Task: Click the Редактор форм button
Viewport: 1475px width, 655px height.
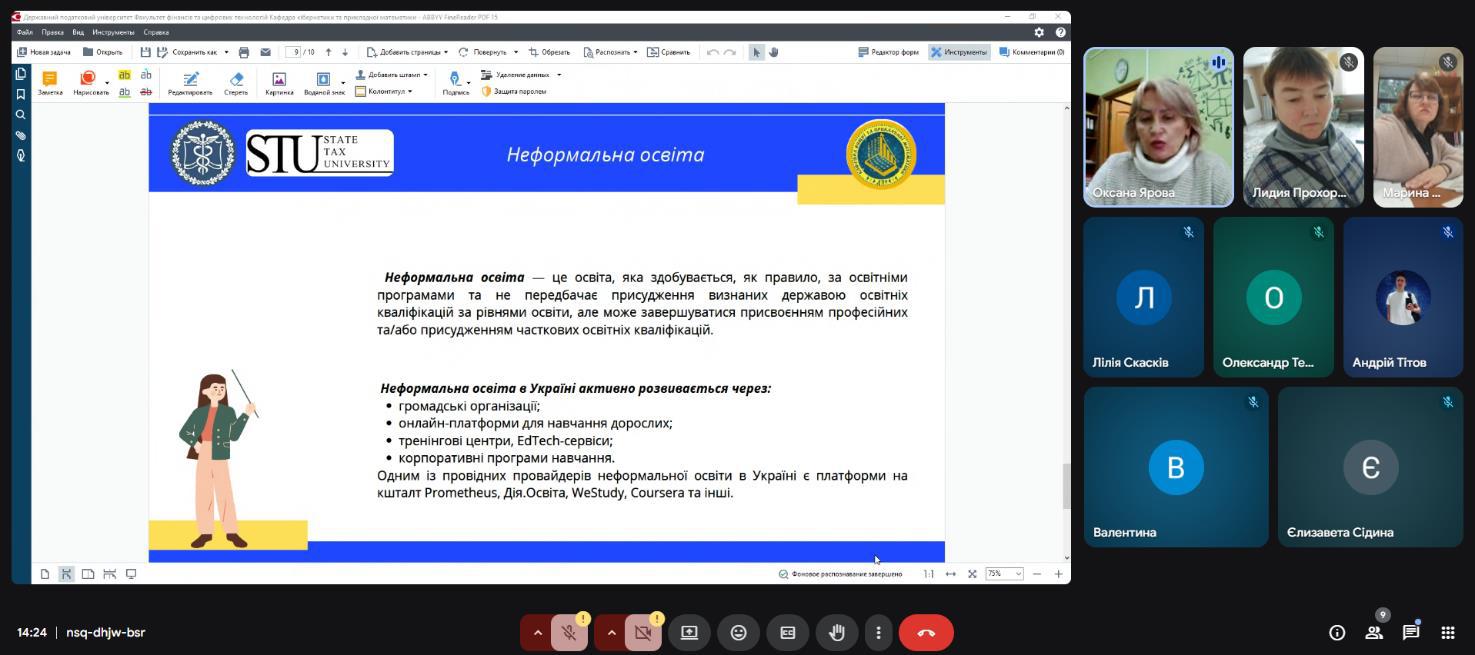Action: click(x=888, y=52)
